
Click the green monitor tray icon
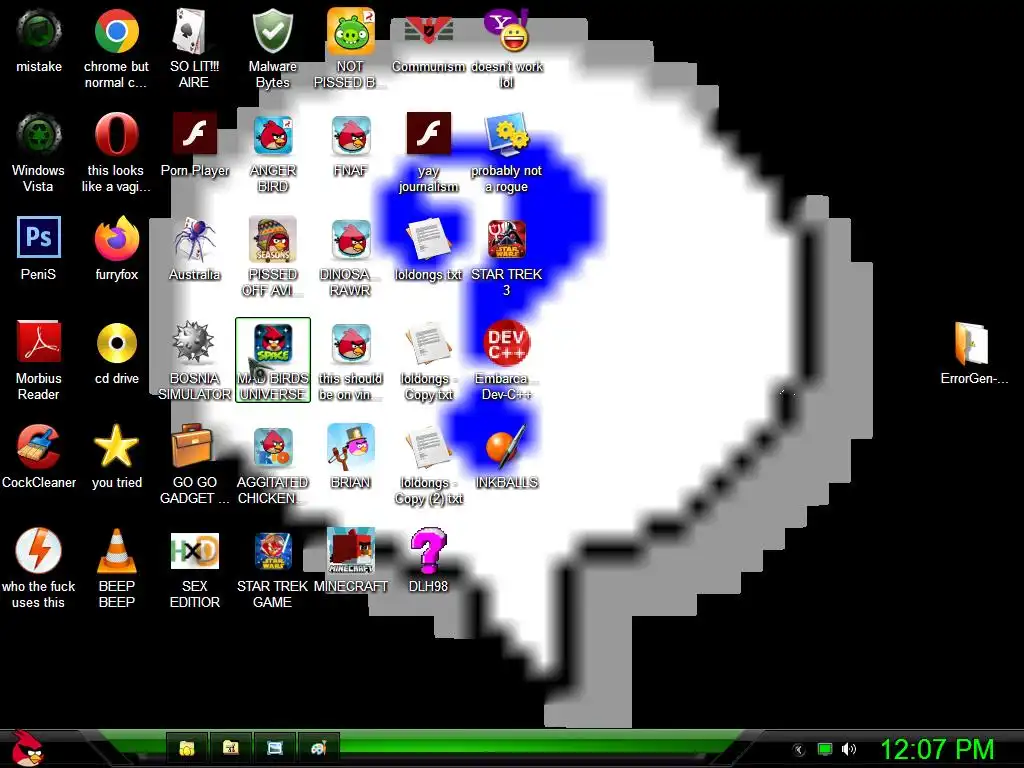click(825, 750)
